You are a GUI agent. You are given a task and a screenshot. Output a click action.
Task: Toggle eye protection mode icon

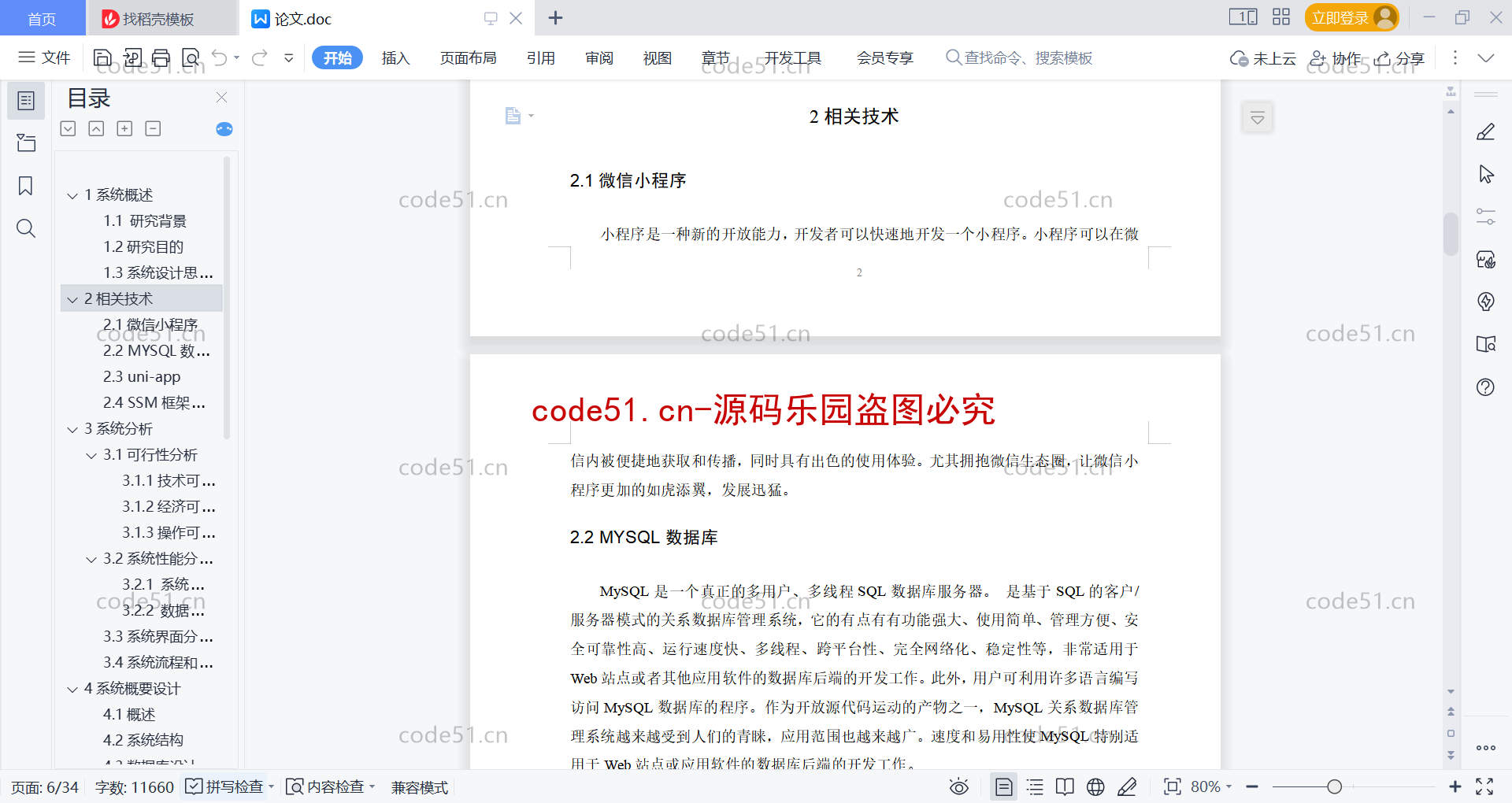point(958,786)
